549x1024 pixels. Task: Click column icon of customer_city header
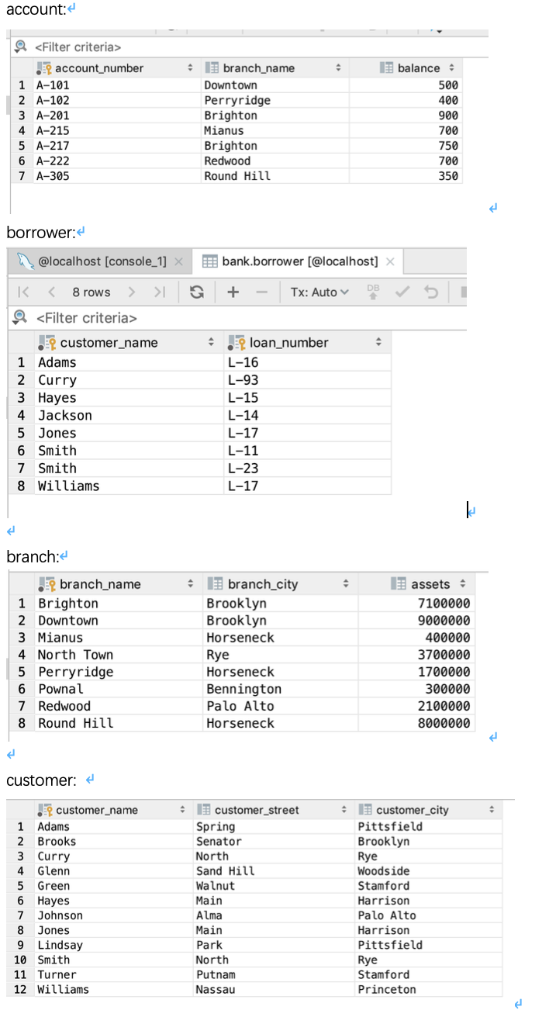366,810
